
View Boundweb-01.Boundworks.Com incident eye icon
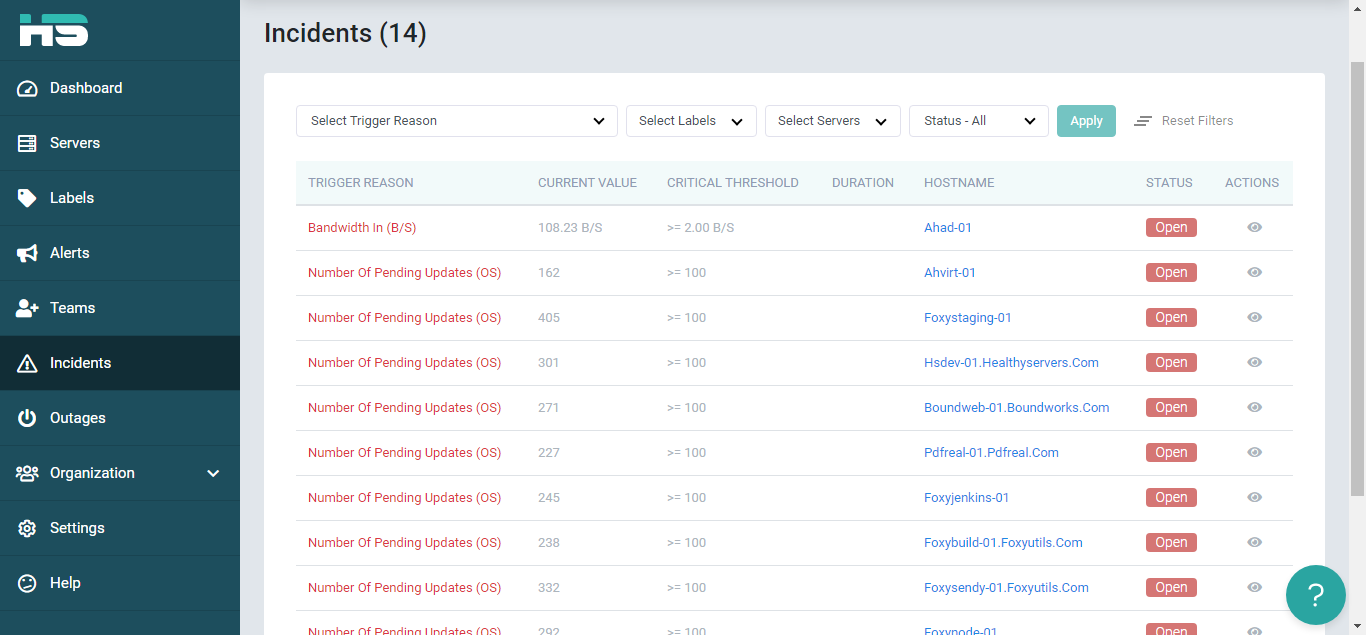pos(1254,408)
